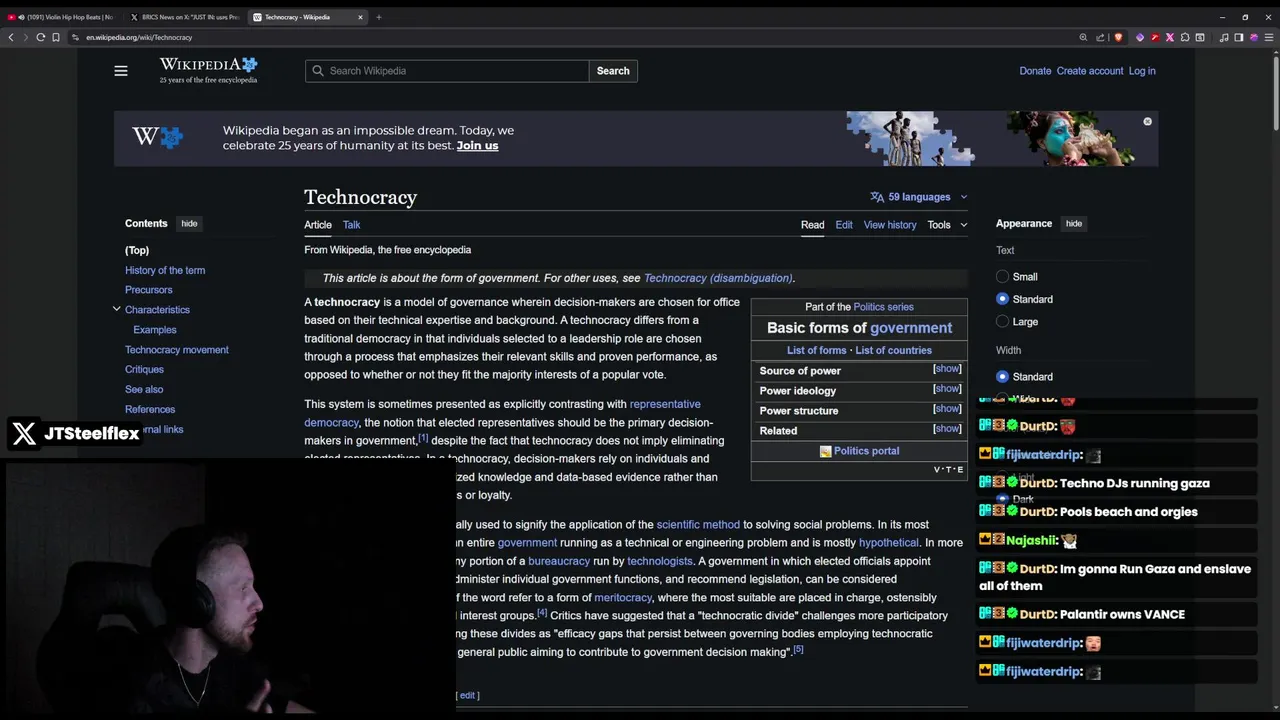
Task: Open the browser hamburger menu
Action: pos(1269,37)
